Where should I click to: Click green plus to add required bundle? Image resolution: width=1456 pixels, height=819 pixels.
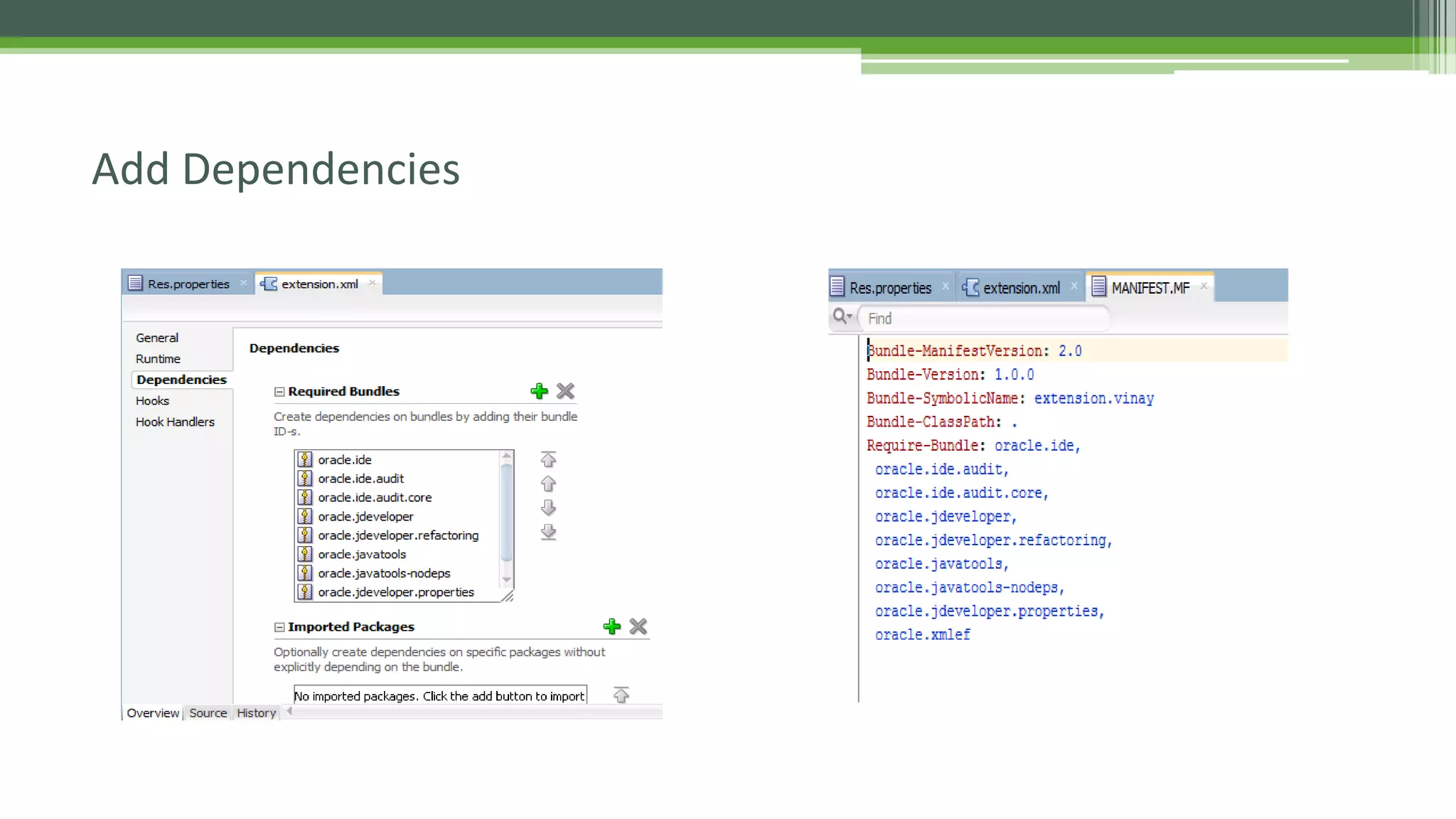(x=539, y=391)
